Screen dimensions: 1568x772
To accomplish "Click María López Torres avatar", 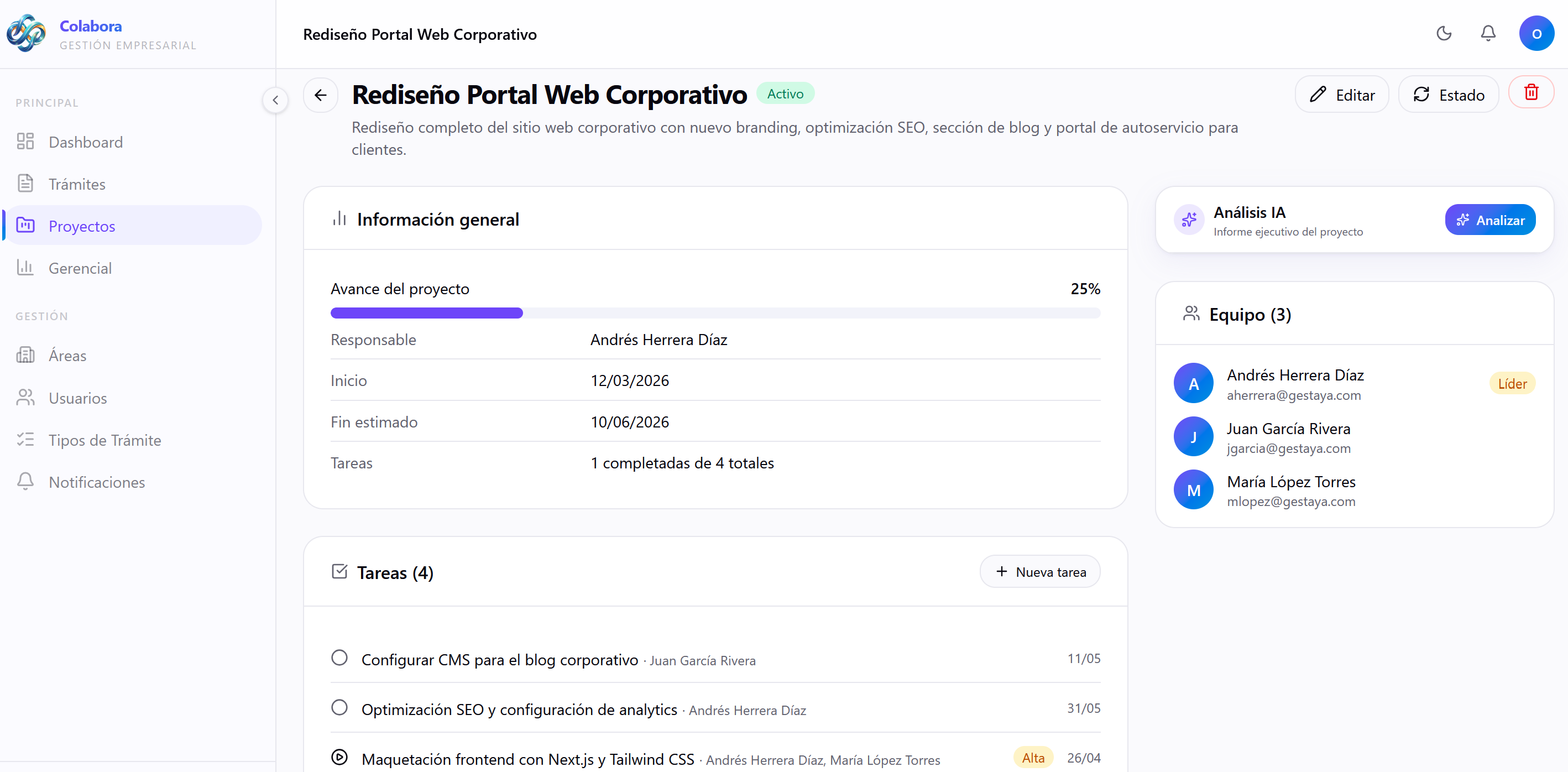I will tap(1193, 490).
